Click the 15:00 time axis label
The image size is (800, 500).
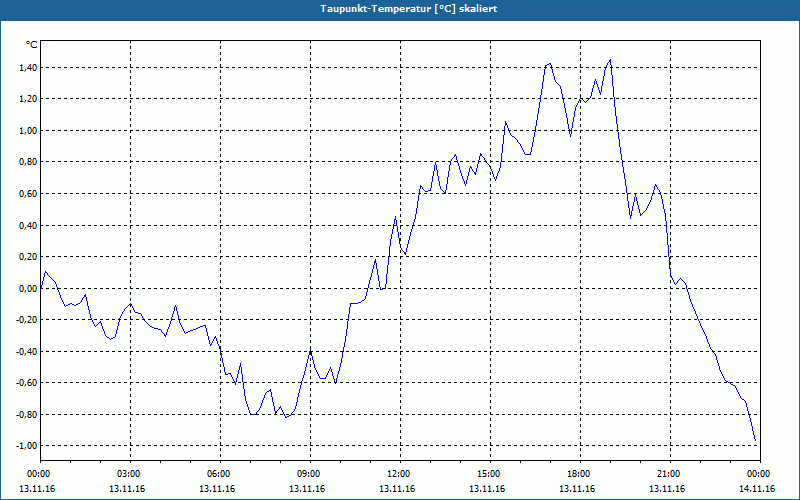tap(490, 474)
